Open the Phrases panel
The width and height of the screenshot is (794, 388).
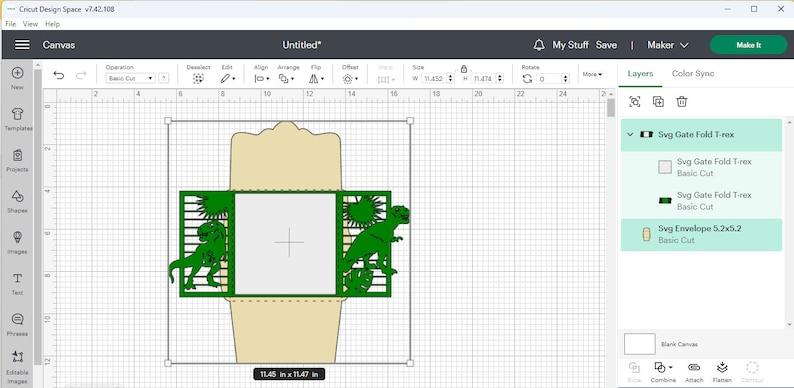coord(17,324)
